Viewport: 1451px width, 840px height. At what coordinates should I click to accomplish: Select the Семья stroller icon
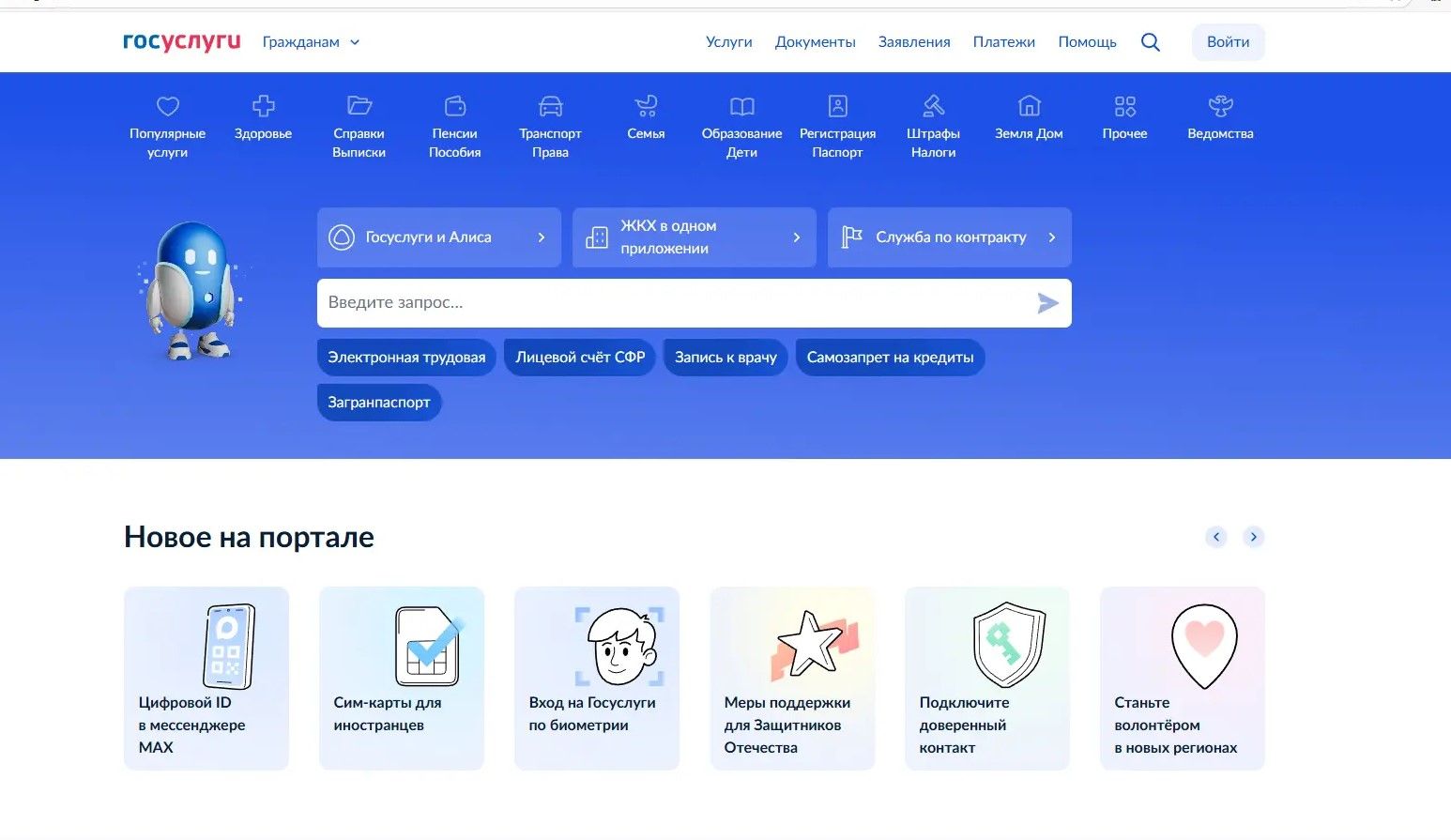pos(647,106)
